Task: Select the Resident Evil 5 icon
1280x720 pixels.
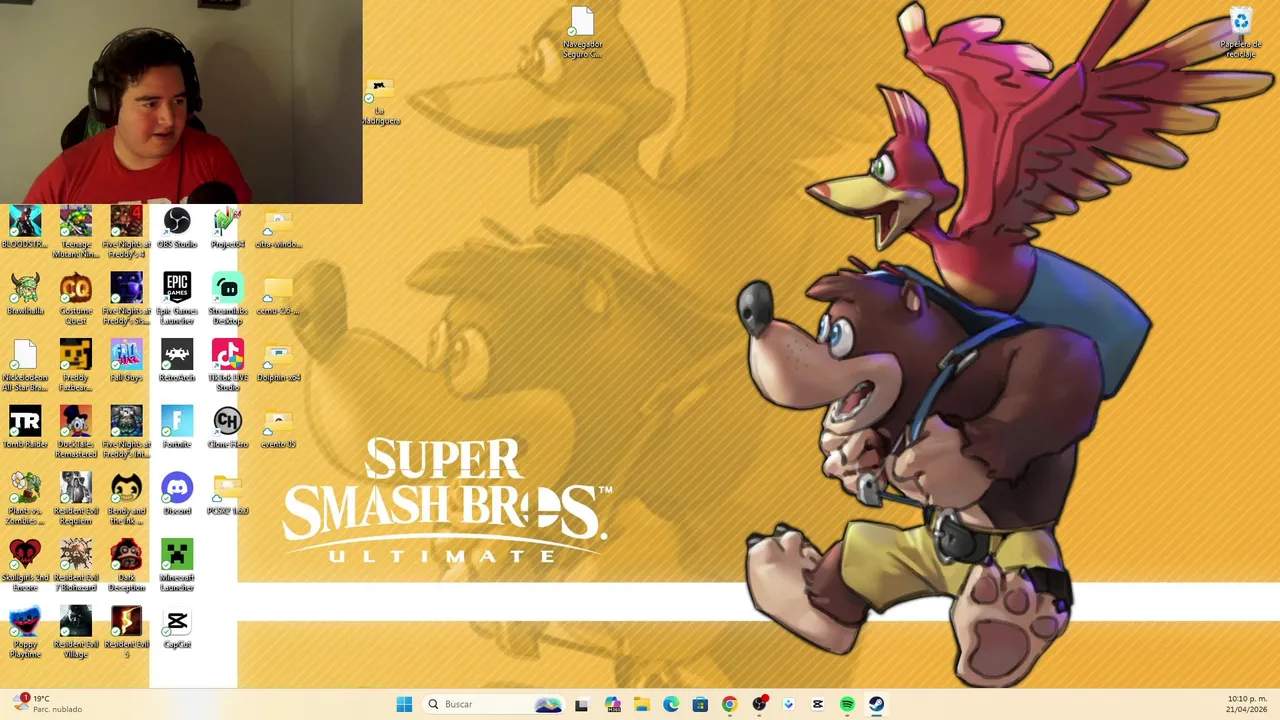Action: click(x=126, y=633)
